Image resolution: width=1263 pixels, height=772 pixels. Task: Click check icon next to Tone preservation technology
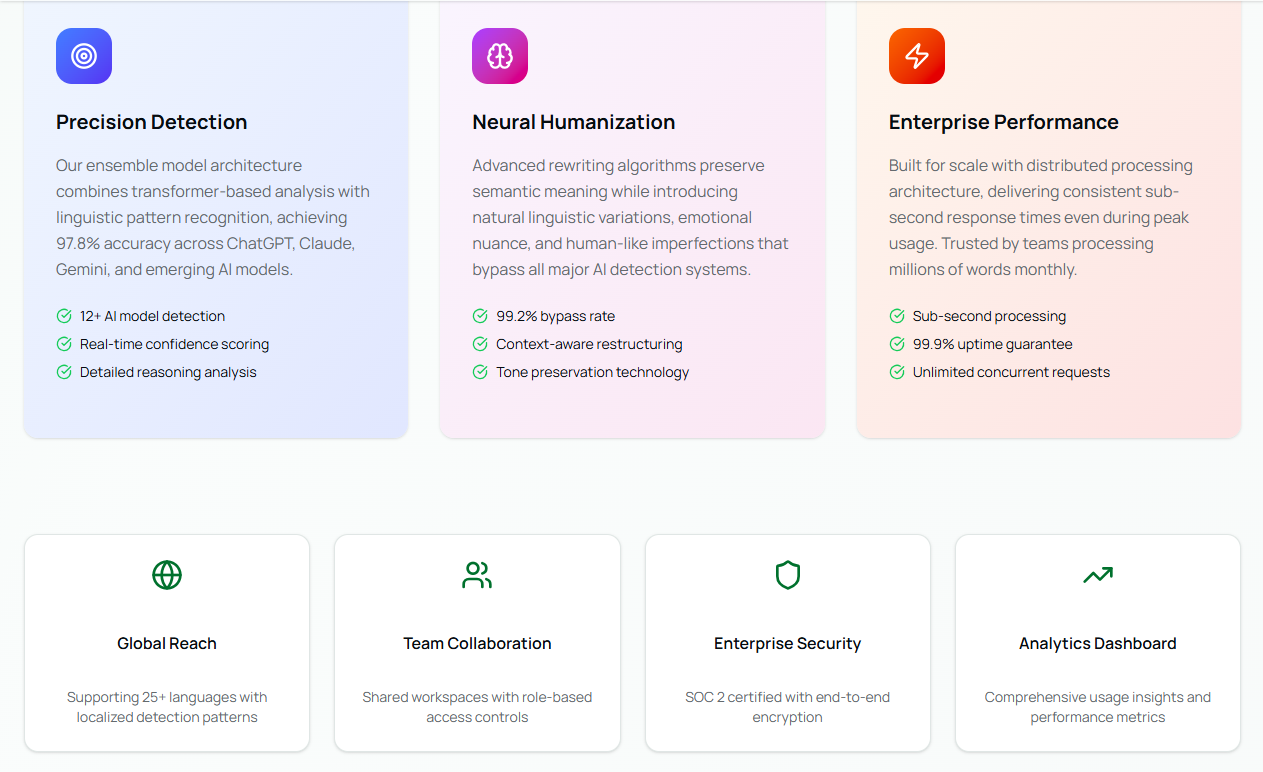point(480,372)
